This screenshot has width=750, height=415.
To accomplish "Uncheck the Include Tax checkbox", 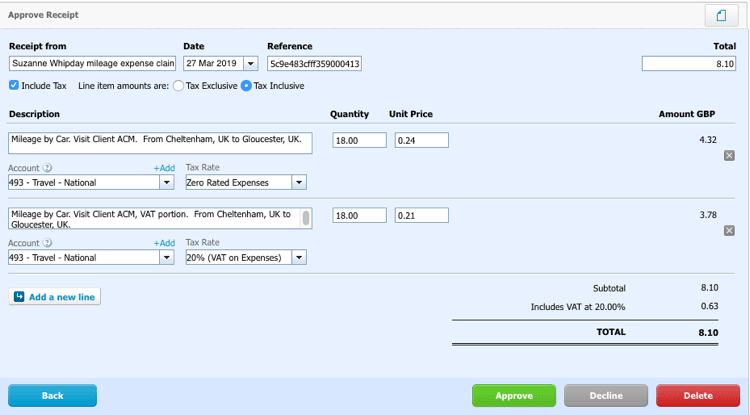I will coord(14,86).
